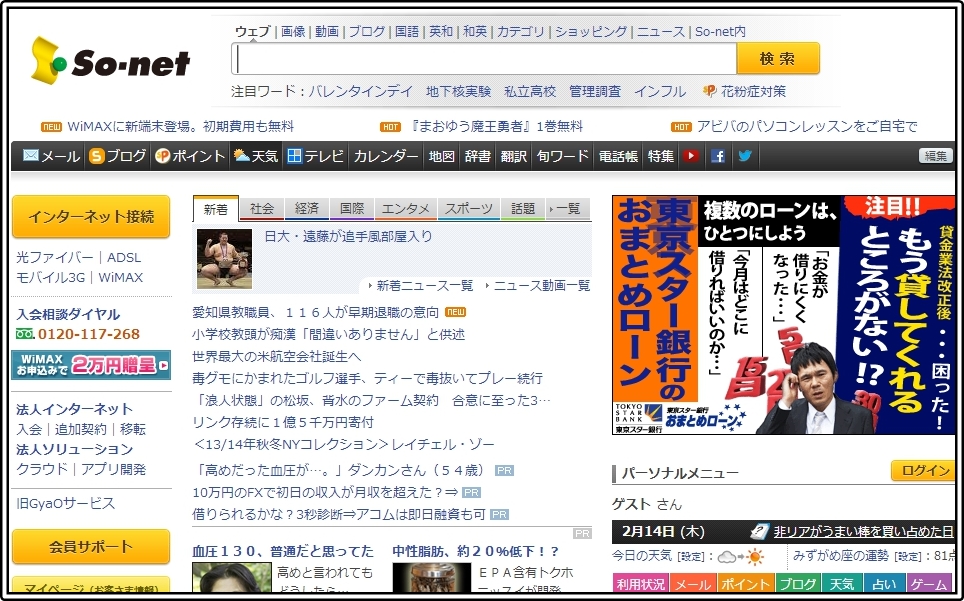Open ポイント in the navigation bar

point(190,156)
